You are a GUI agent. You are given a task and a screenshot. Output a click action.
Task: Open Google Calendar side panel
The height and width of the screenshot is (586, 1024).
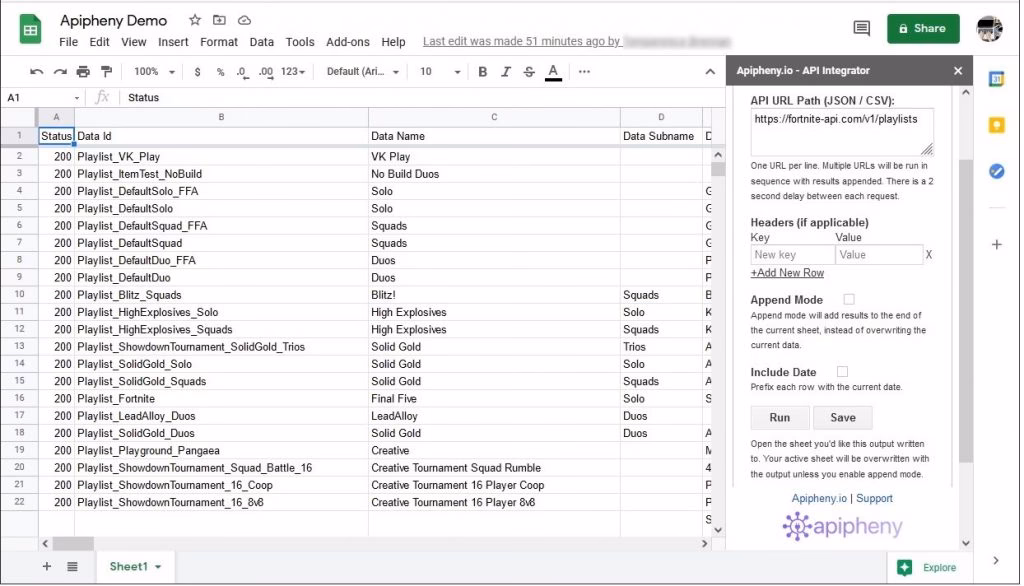click(997, 79)
